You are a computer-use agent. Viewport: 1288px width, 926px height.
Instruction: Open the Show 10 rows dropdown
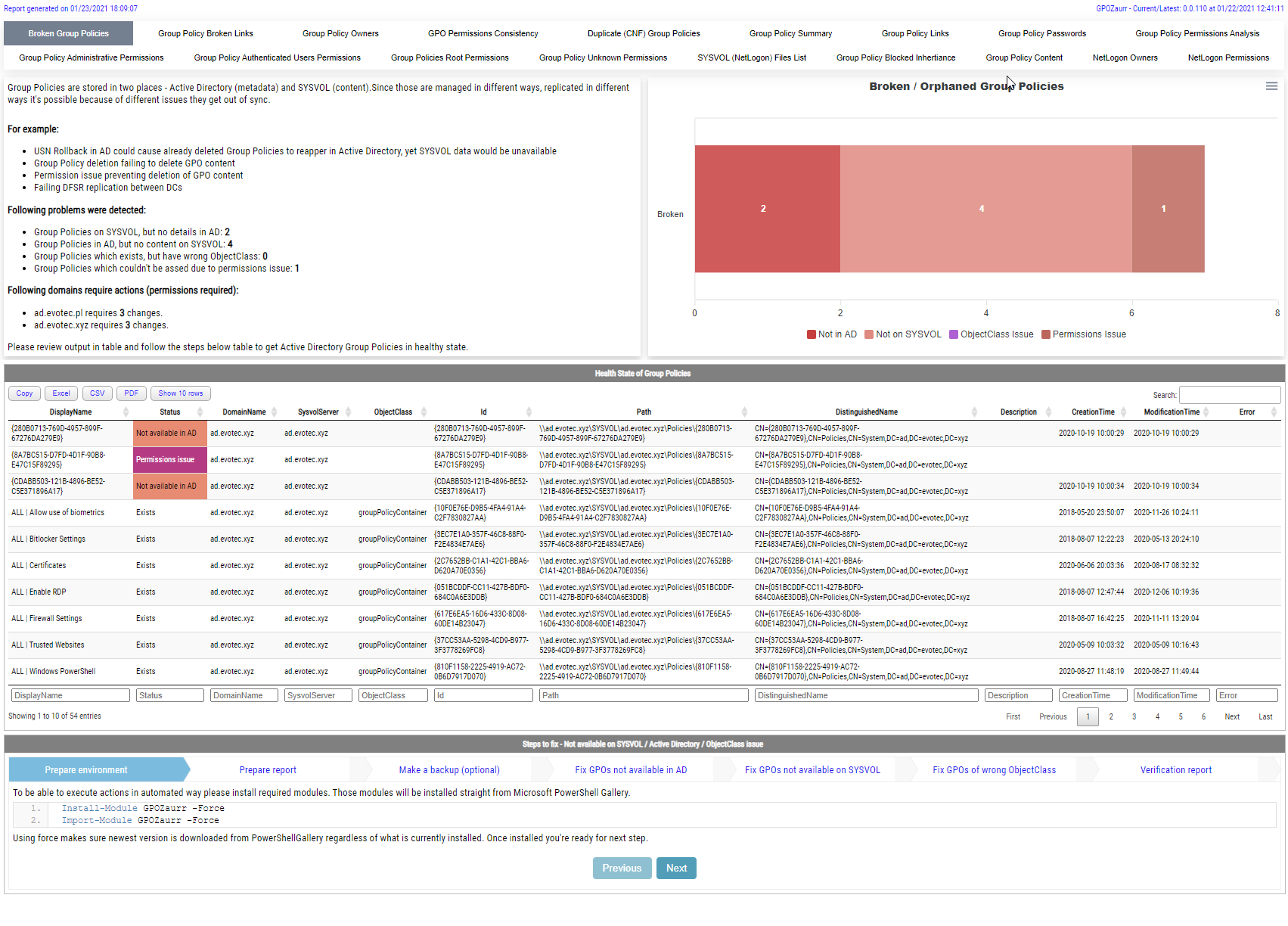[181, 393]
